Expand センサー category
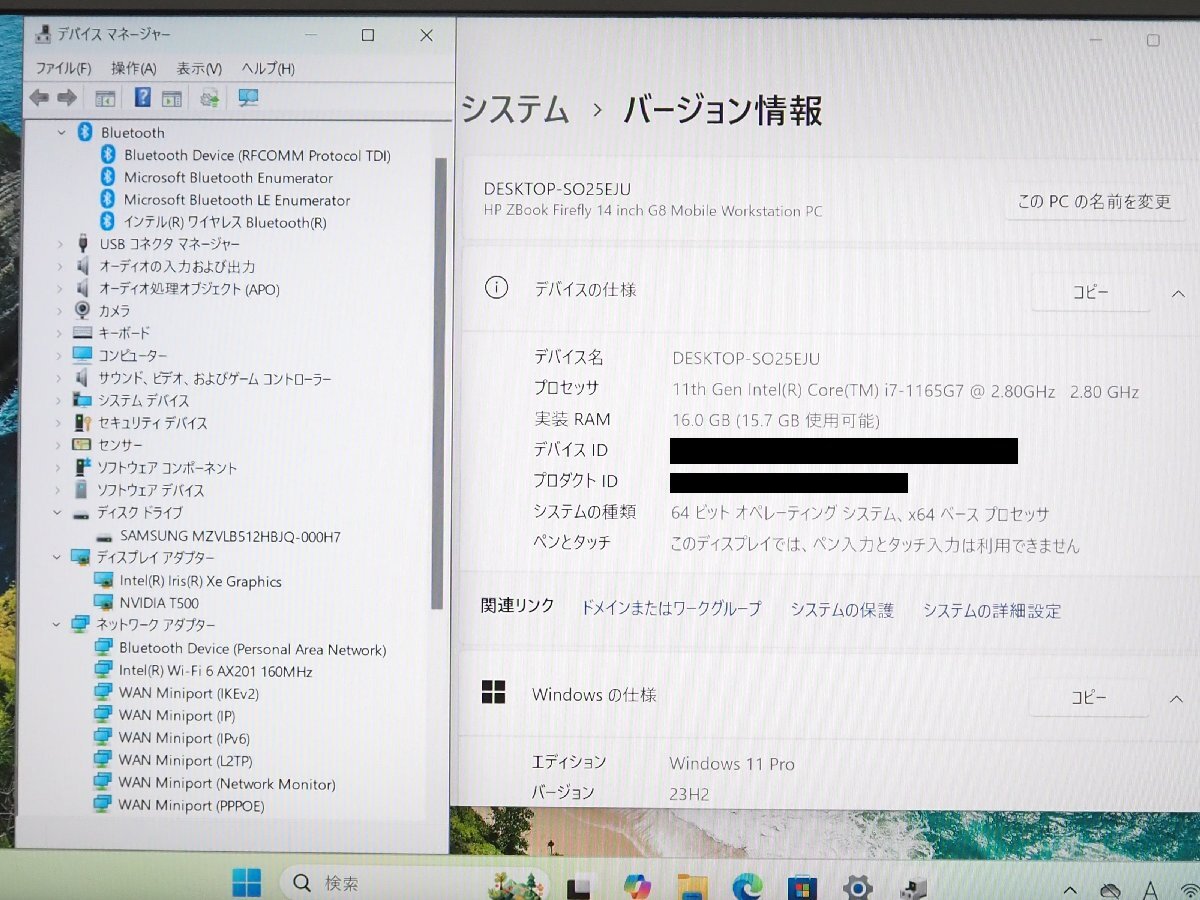 (59, 445)
